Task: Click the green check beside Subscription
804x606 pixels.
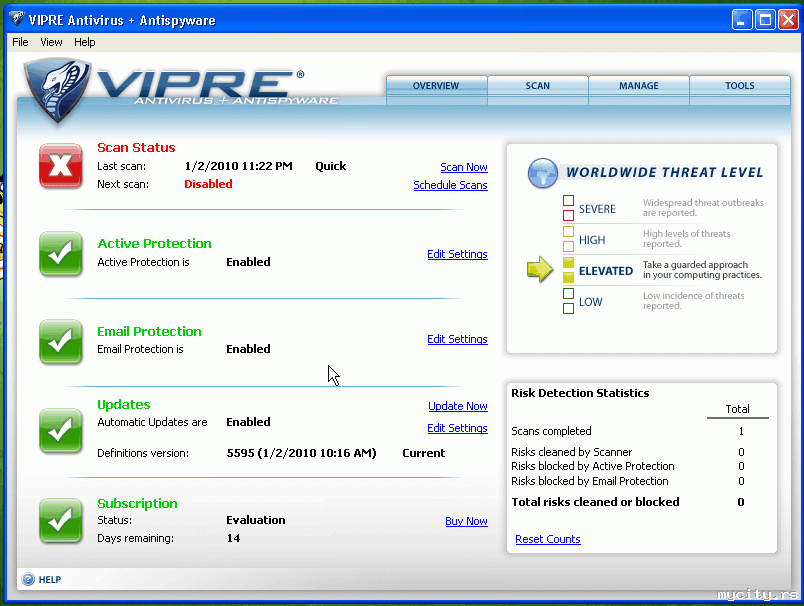Action: point(61,520)
